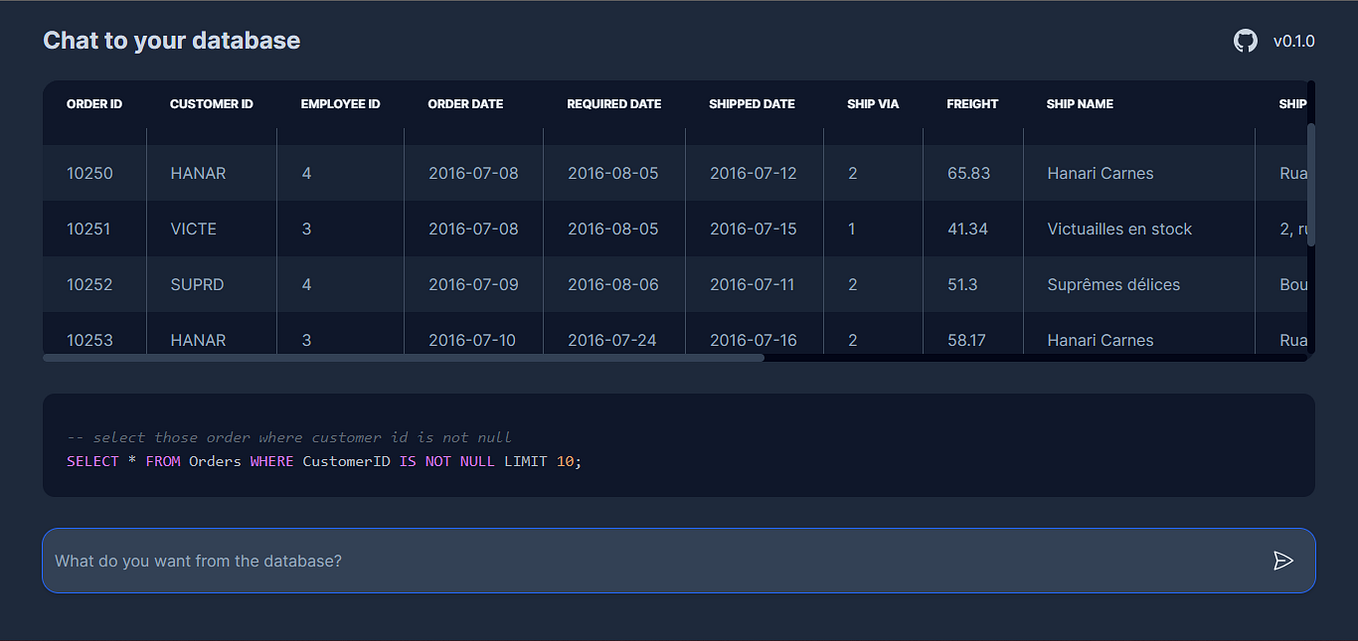Click the SHIPPED DATE column header
The width and height of the screenshot is (1358, 641).
pos(752,104)
